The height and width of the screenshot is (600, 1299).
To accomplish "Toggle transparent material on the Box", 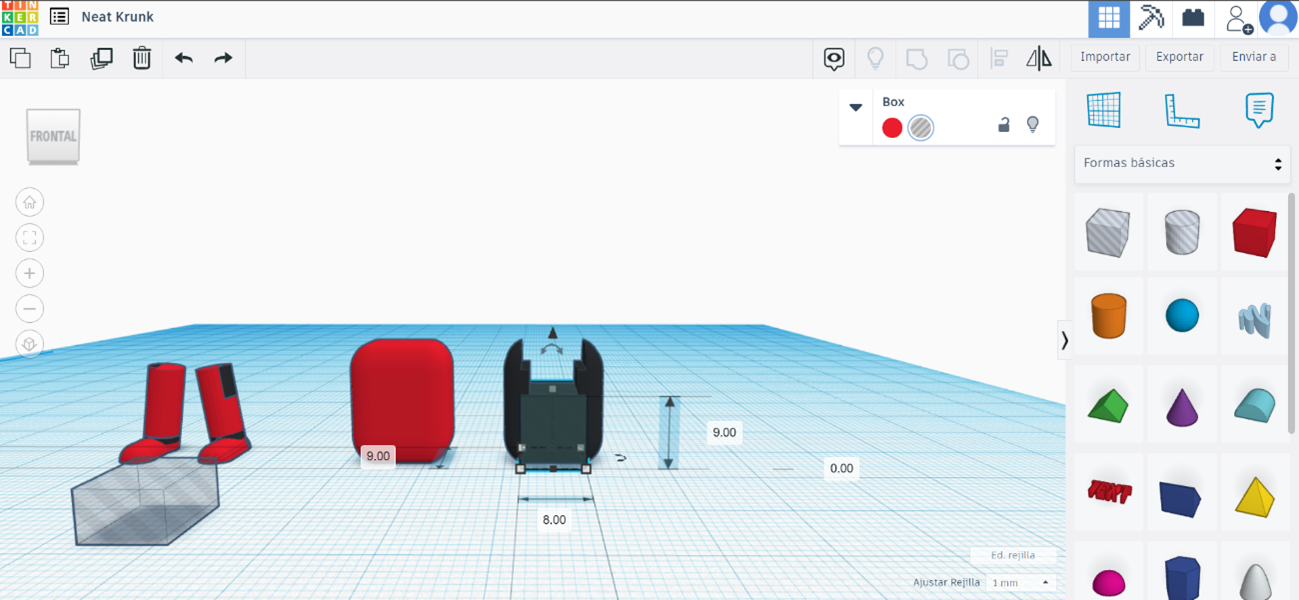I will pyautogui.click(x=920, y=127).
